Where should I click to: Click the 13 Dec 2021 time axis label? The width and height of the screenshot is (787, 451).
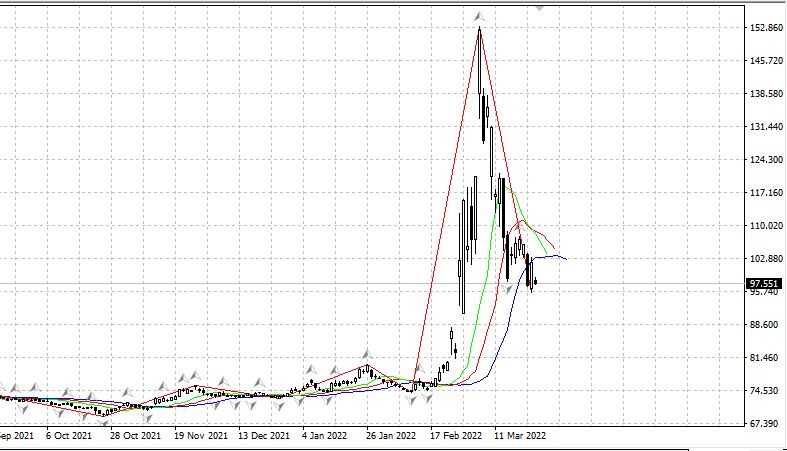tap(264, 435)
